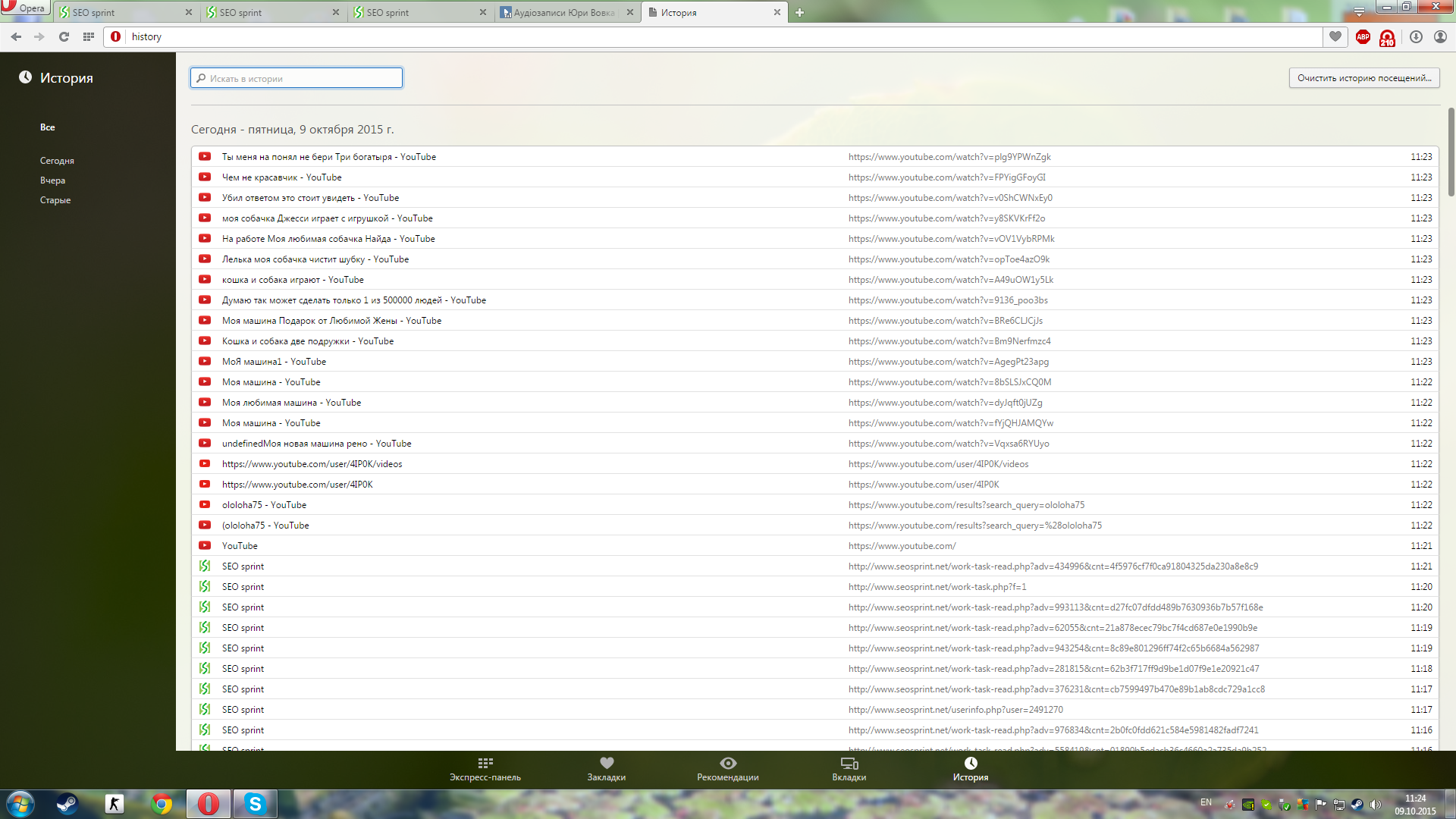Screen dimensions: 1456x819
Task: Select the Вчера filter in sidebar
Action: click(52, 180)
